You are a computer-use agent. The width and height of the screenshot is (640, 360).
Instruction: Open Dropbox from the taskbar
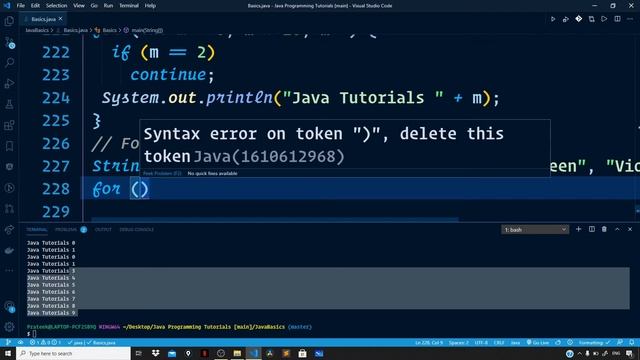(156, 353)
